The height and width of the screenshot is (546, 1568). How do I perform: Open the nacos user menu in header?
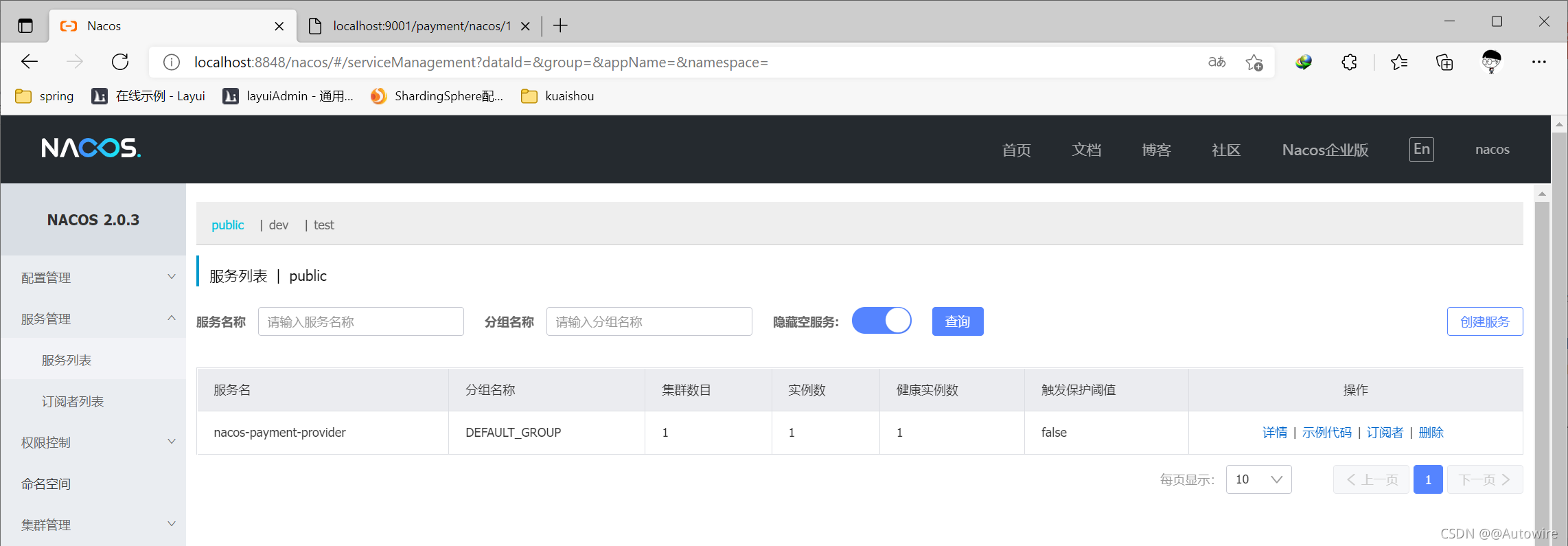[1492, 150]
